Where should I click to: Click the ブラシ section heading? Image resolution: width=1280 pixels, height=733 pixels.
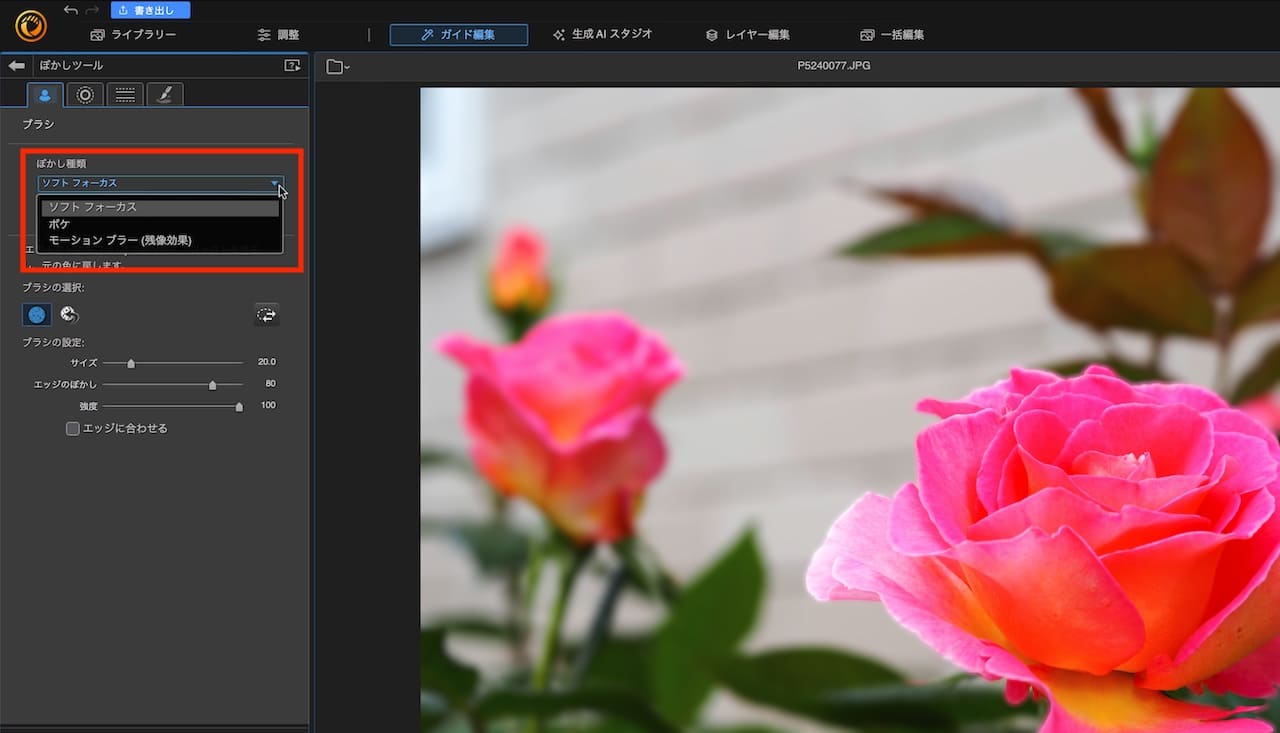pos(38,125)
